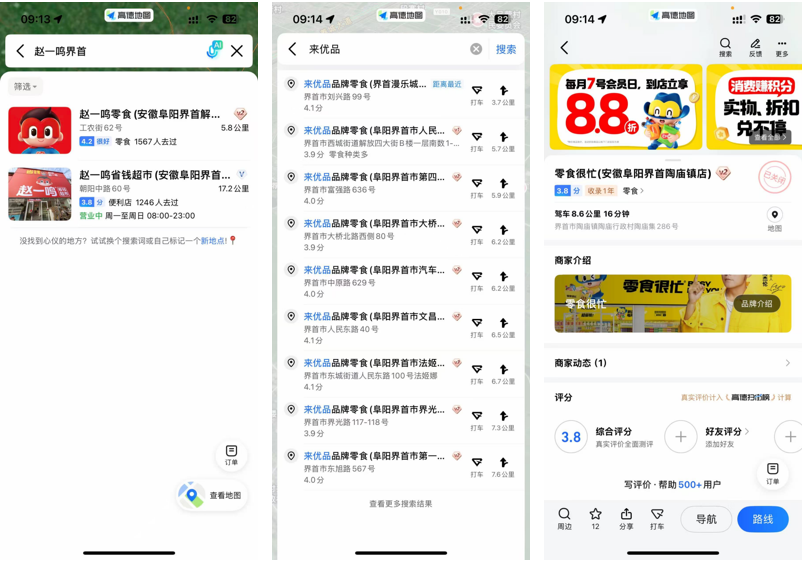The image size is (809, 561).
Task: Tap route arrow showing 5.9公里
Action: (x=503, y=188)
